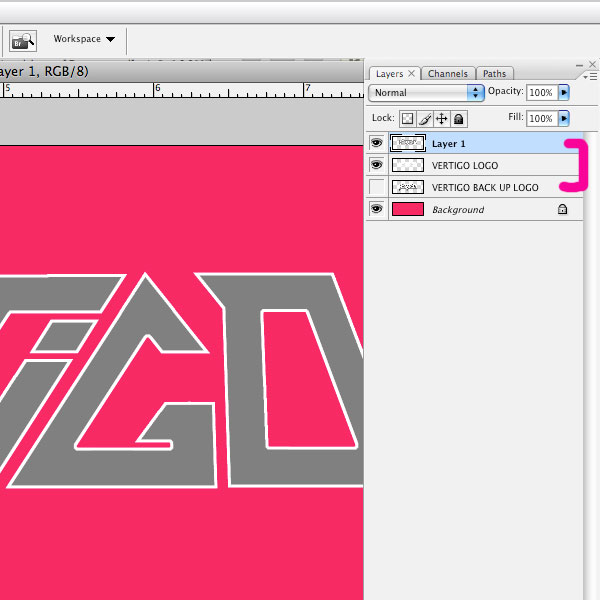Close the Layers tab with its X
The image size is (600, 600).
coord(412,74)
